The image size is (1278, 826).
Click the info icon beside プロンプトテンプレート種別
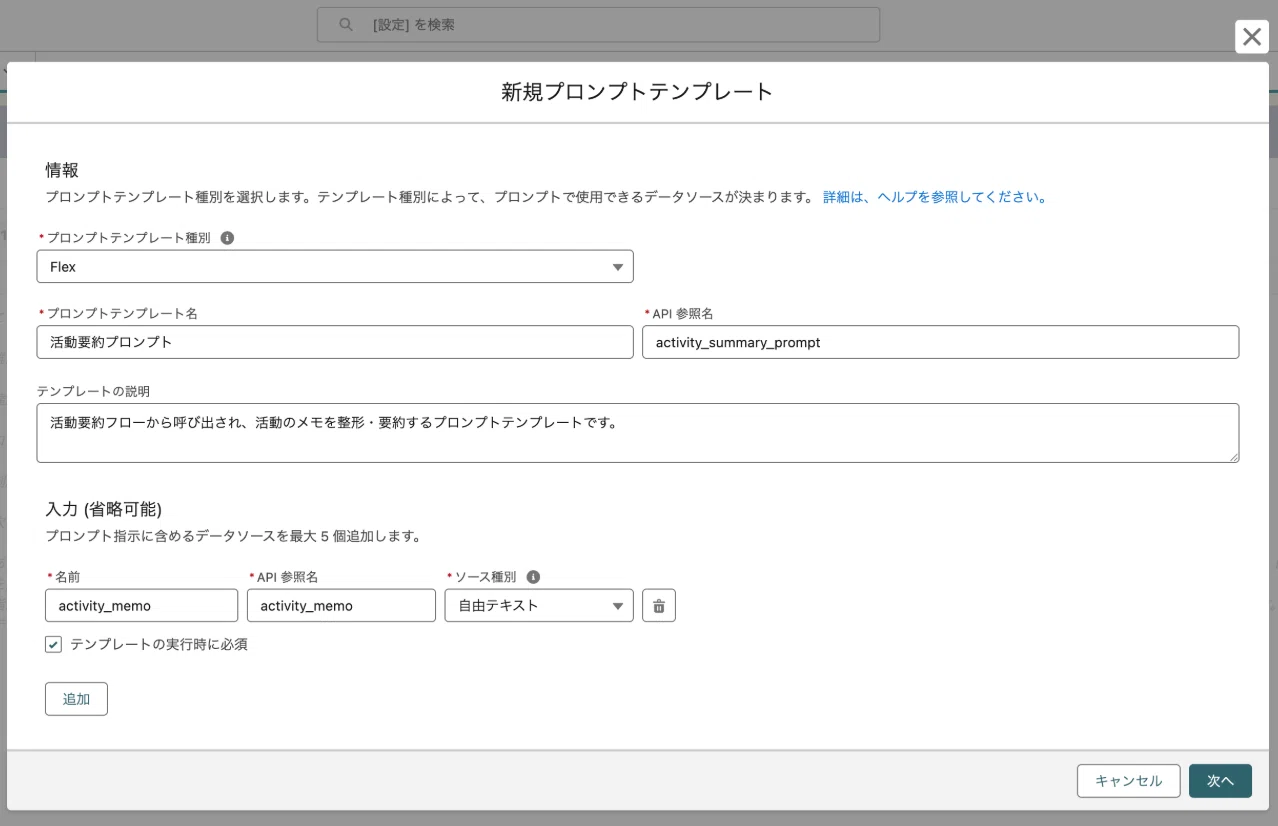(x=227, y=238)
